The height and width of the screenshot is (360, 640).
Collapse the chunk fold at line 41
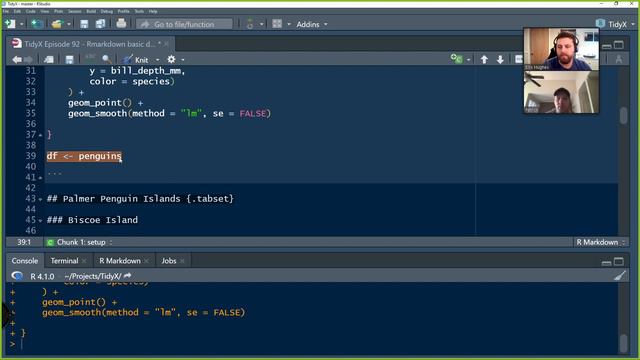coord(40,178)
